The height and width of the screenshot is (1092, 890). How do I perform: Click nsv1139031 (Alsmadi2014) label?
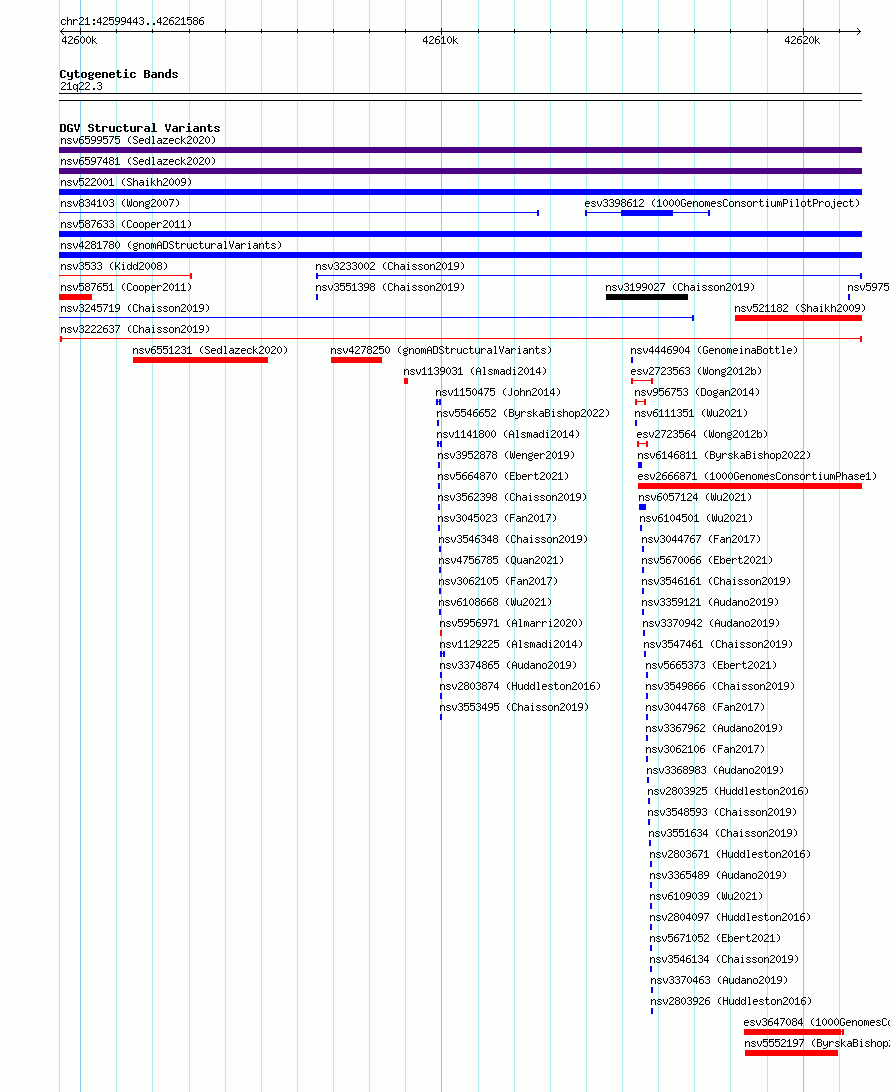[476, 371]
